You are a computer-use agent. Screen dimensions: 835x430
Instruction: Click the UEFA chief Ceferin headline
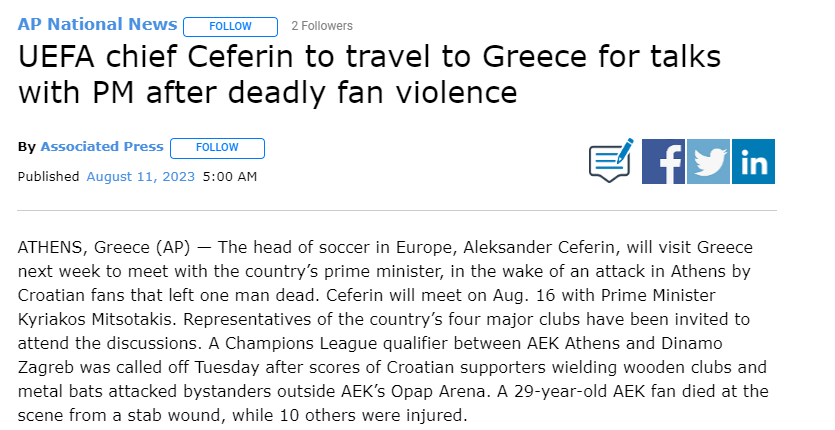tap(370, 74)
